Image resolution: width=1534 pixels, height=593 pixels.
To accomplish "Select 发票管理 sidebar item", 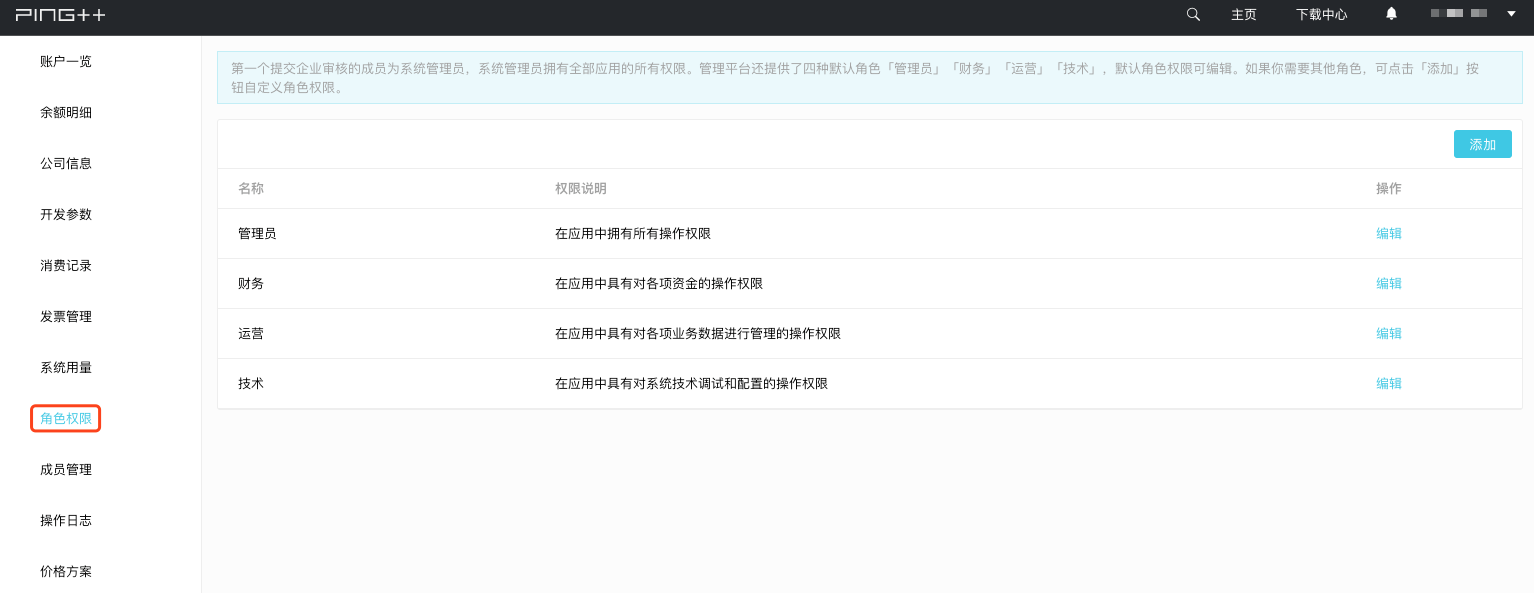I will coord(66,316).
